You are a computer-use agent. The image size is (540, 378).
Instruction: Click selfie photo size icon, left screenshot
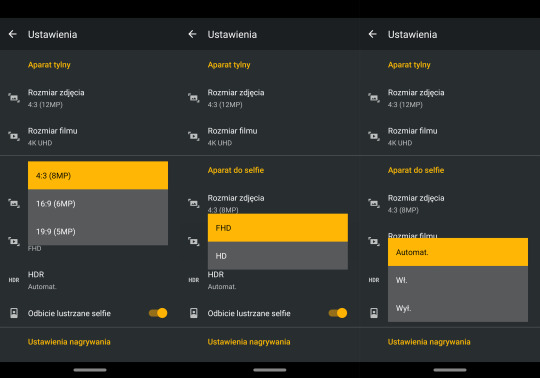pyautogui.click(x=14, y=203)
